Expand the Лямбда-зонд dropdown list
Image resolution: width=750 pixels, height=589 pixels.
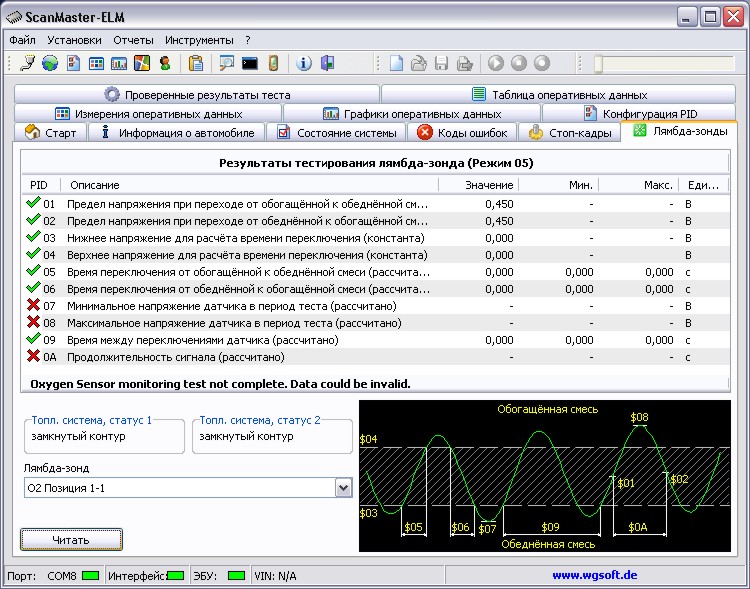[343, 487]
